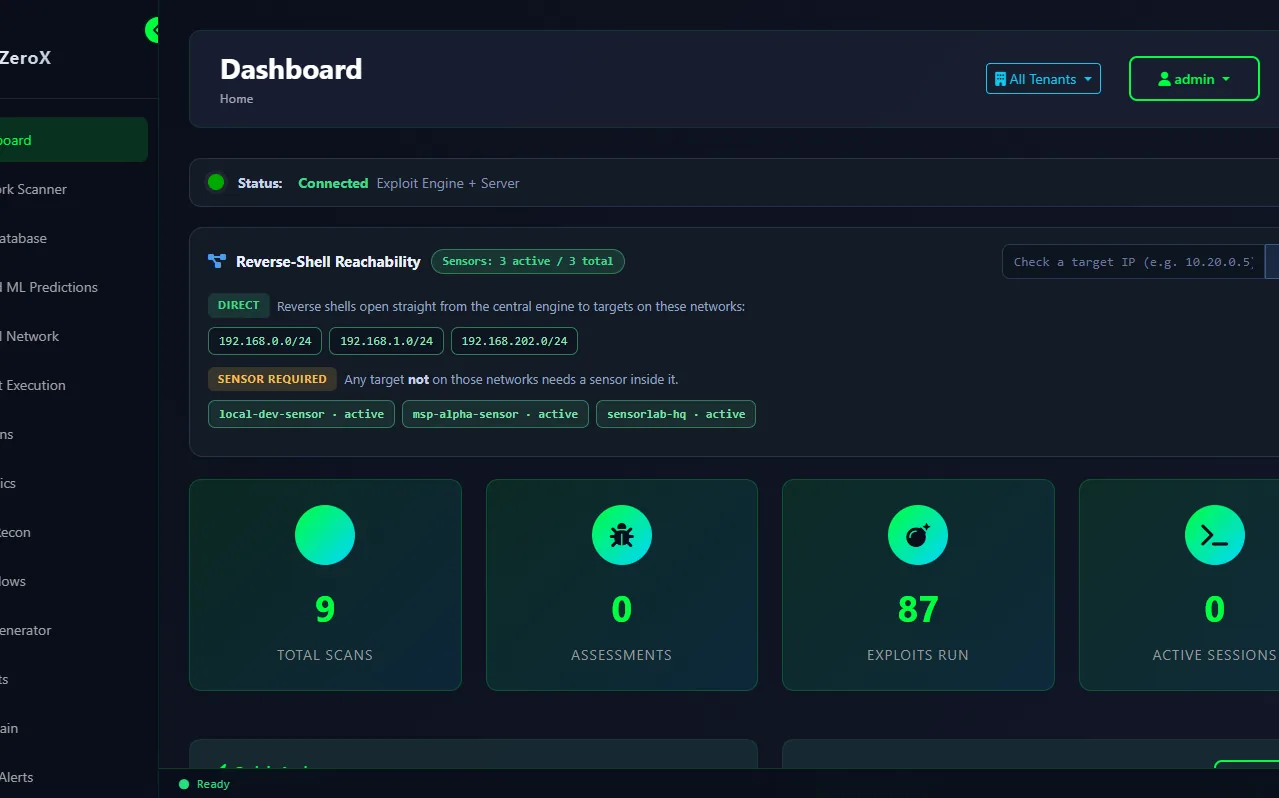This screenshot has height=798, width=1279.
Task: Click the ZeroX logo text
Action: pos(25,58)
